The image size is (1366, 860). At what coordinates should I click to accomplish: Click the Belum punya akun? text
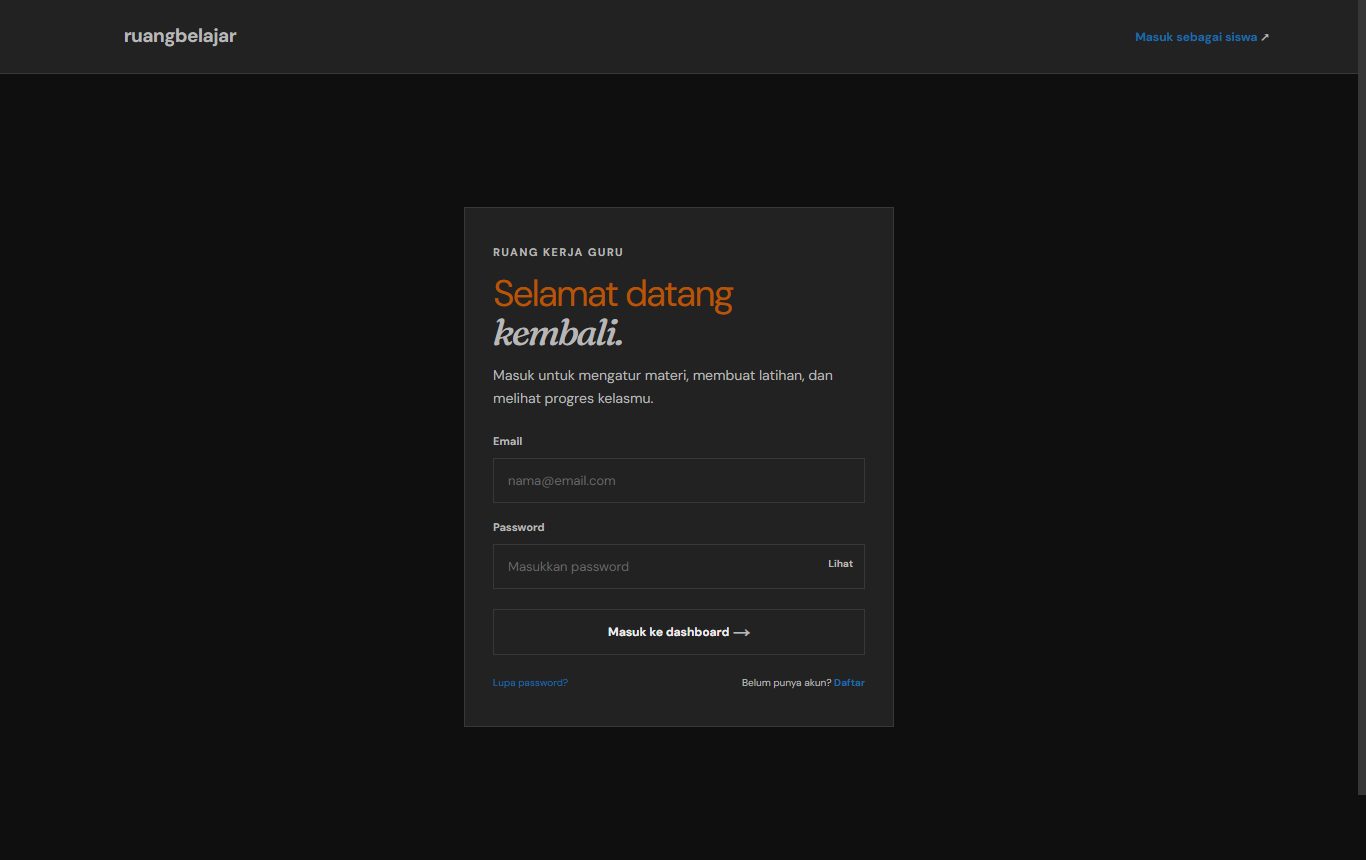point(786,683)
